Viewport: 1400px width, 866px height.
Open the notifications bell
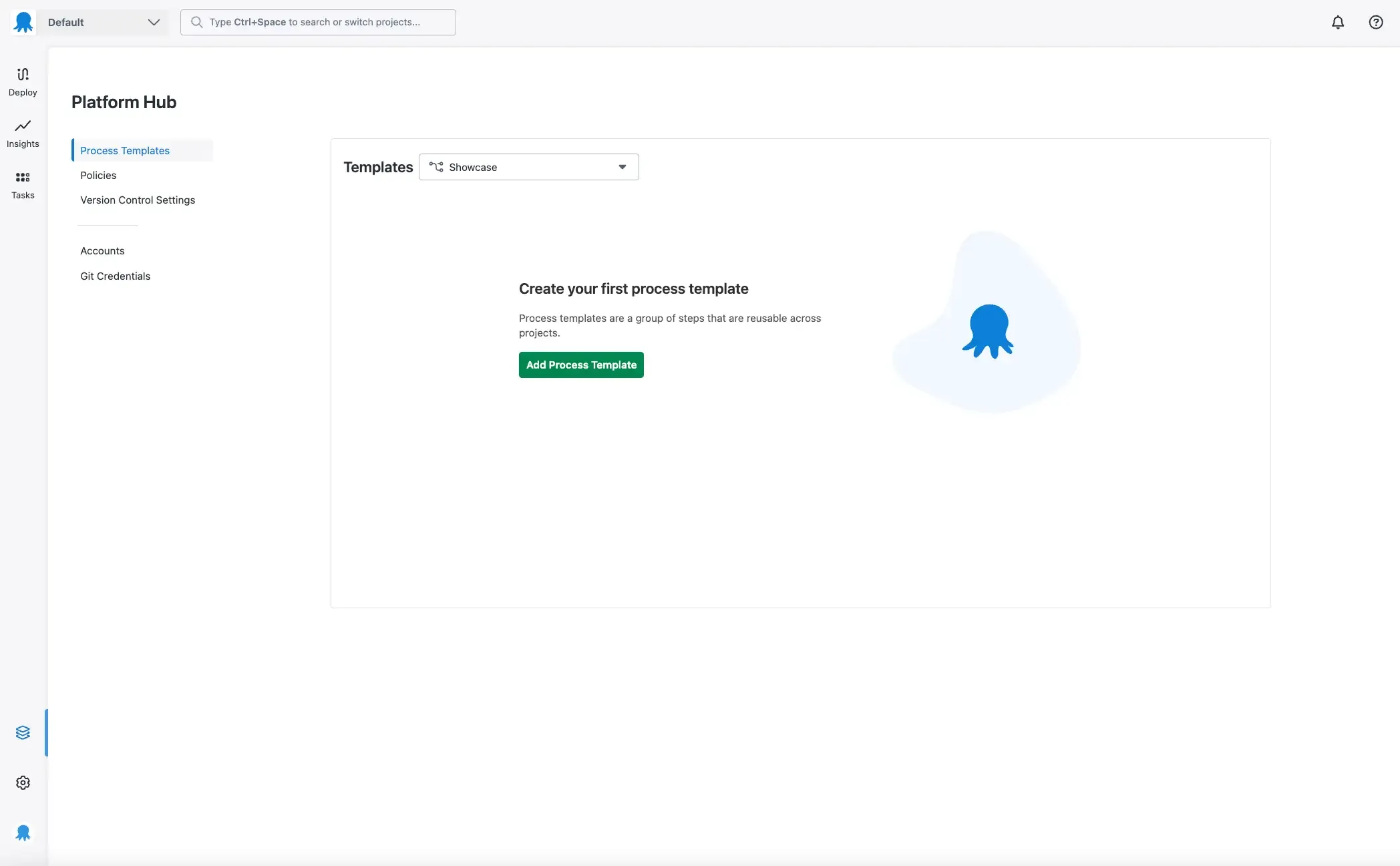pos(1338,22)
